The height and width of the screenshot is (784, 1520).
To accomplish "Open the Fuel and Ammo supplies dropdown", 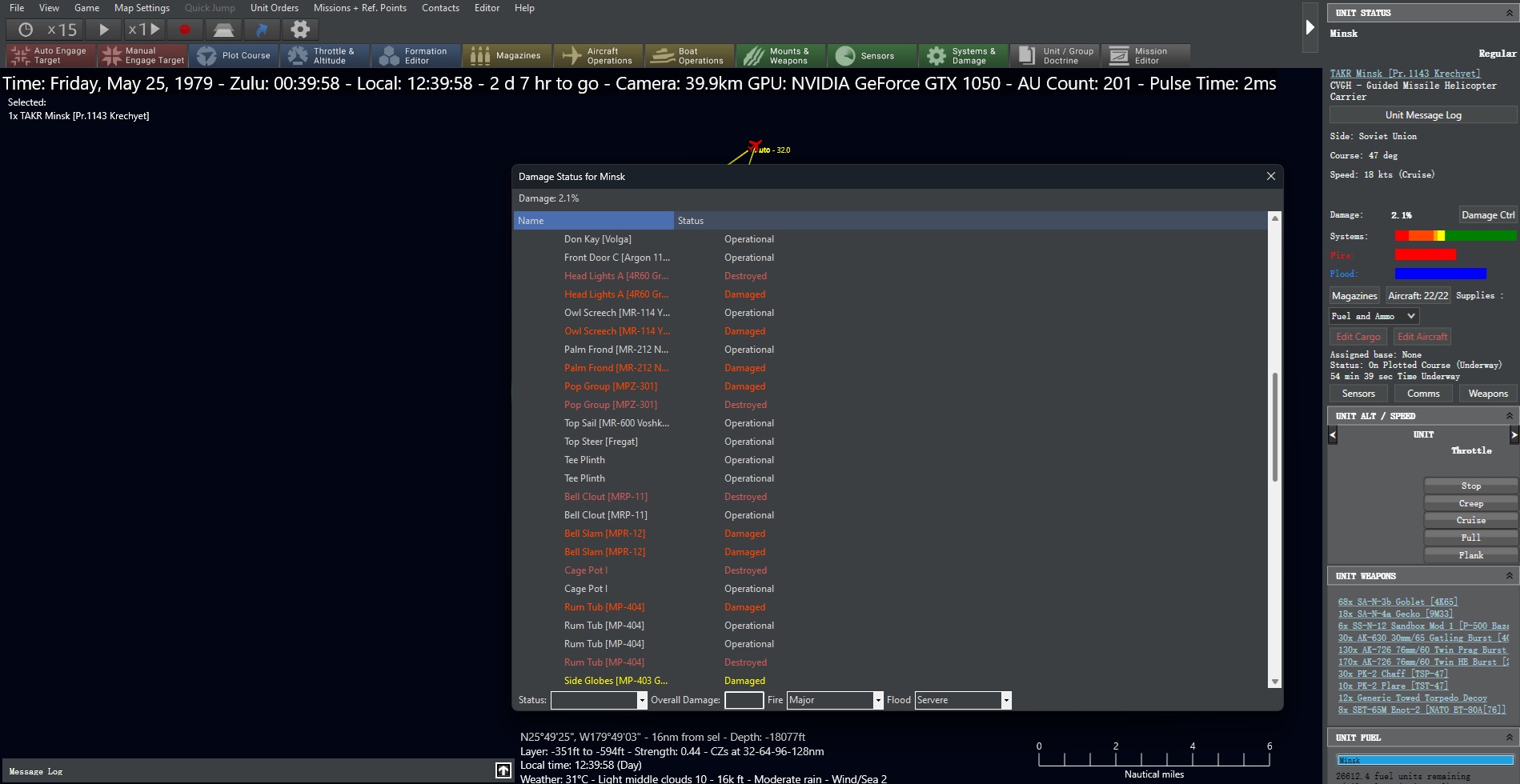I will tap(1374, 316).
